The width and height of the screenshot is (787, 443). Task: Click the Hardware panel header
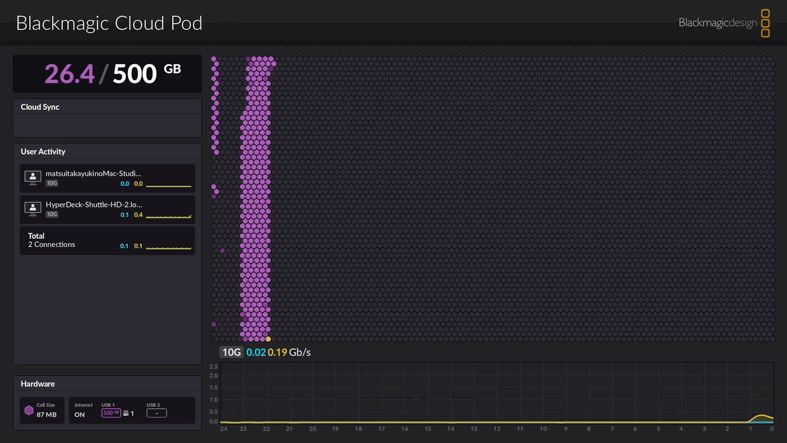pyautogui.click(x=107, y=384)
